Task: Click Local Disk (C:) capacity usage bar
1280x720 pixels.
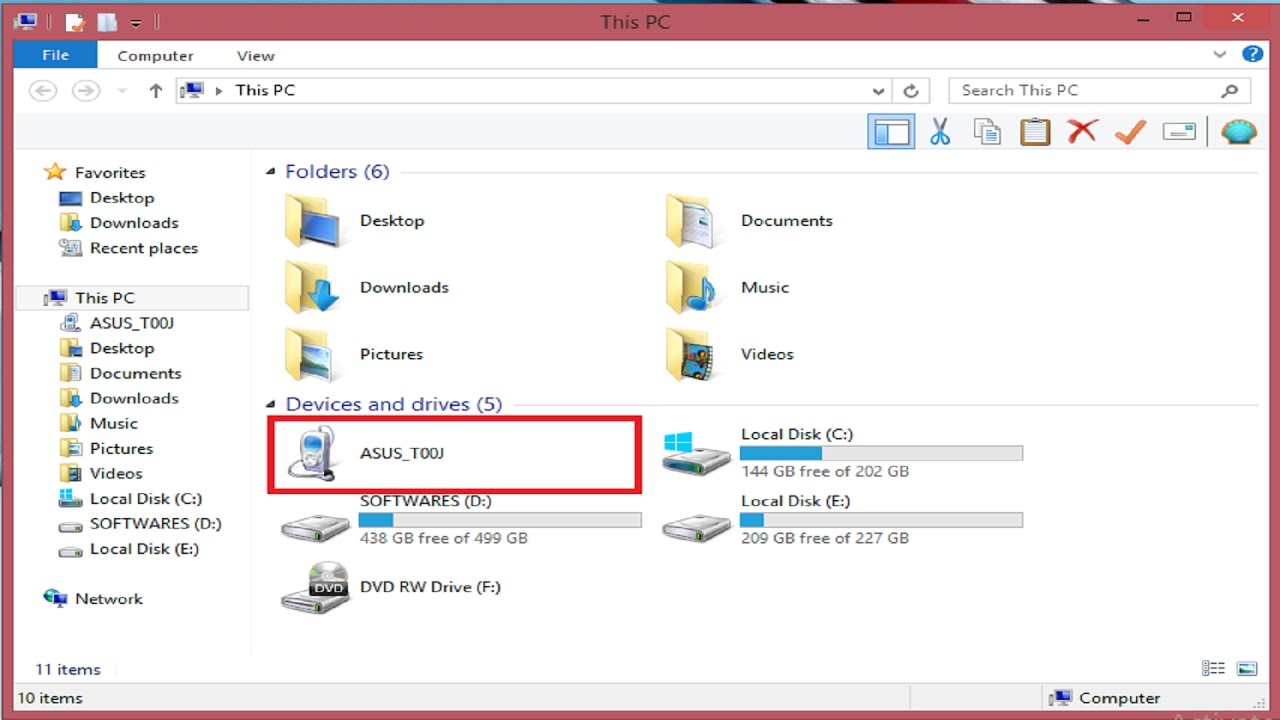Action: point(881,453)
